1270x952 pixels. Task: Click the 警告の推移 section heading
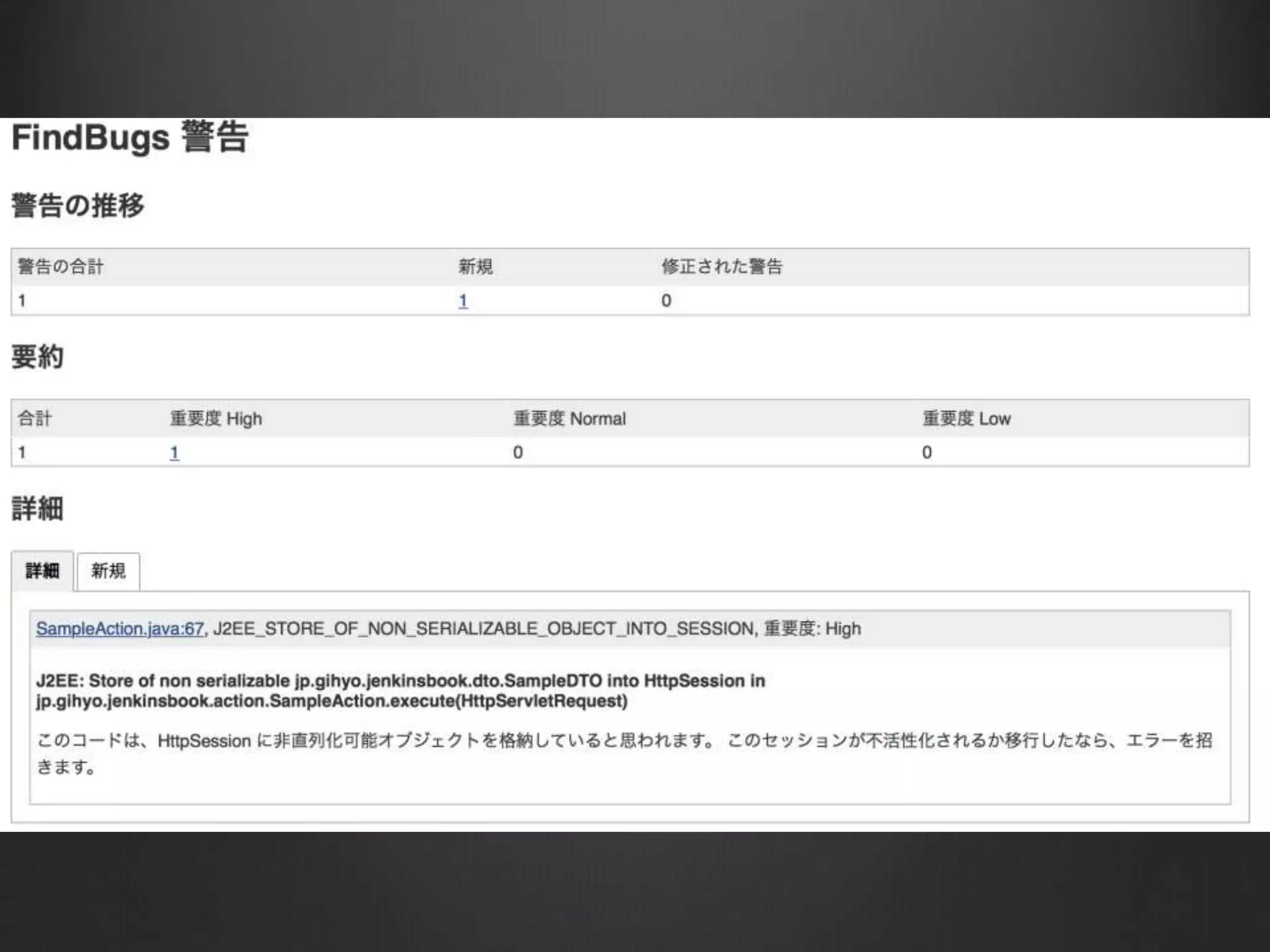tap(78, 205)
